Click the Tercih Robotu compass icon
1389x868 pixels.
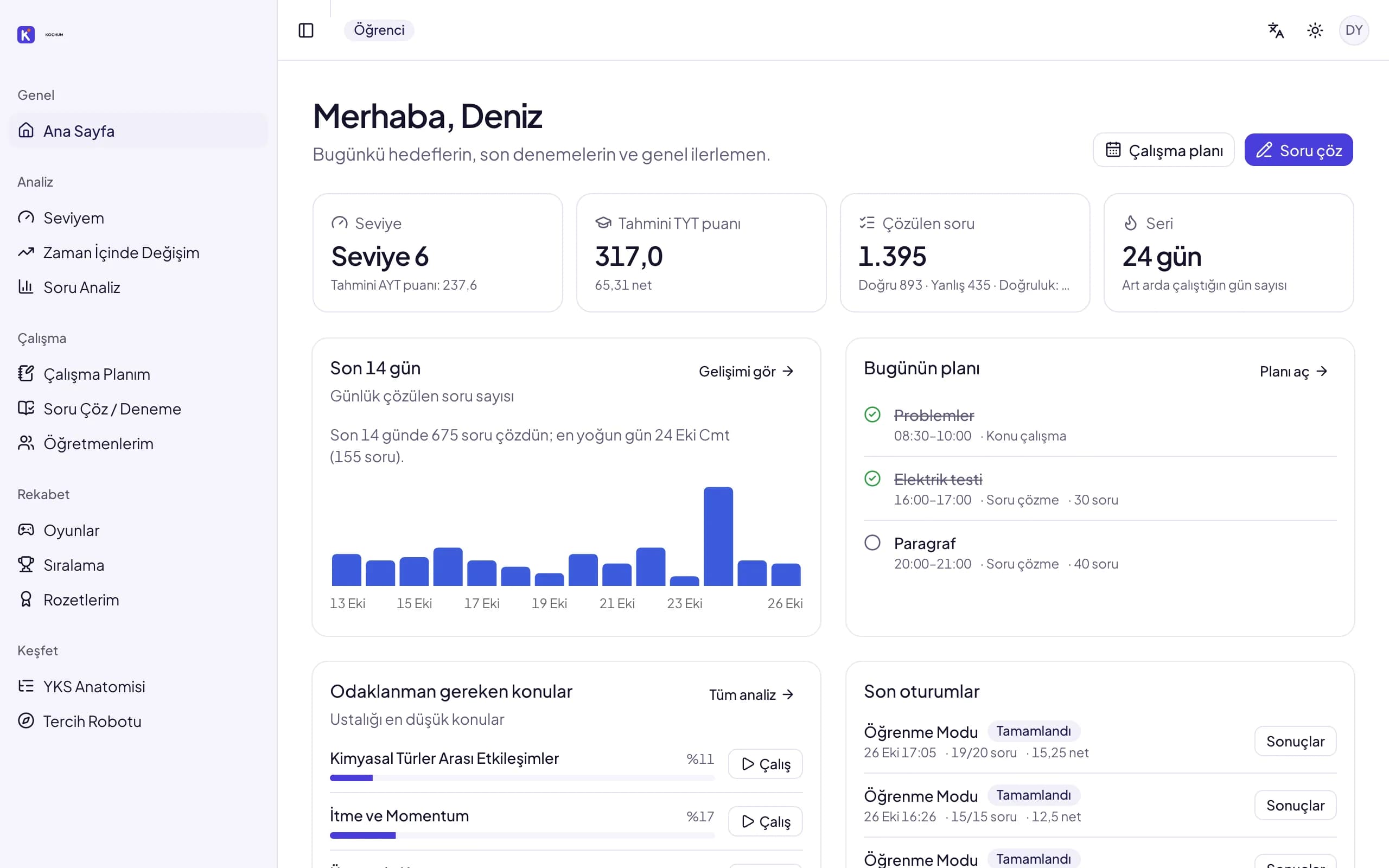pos(26,720)
